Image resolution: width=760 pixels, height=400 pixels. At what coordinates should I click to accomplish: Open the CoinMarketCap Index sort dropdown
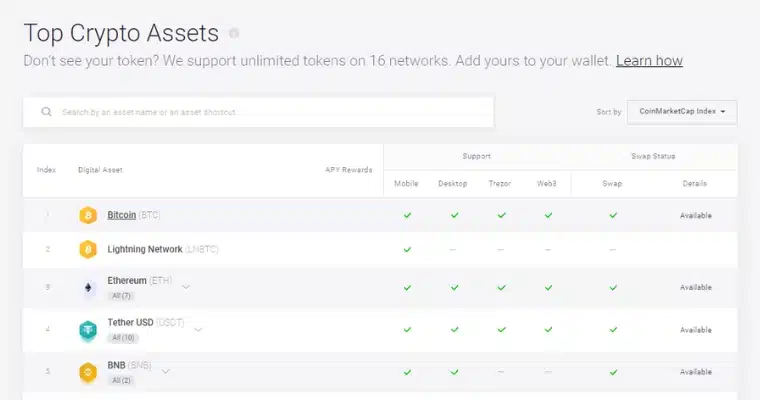click(x=682, y=112)
